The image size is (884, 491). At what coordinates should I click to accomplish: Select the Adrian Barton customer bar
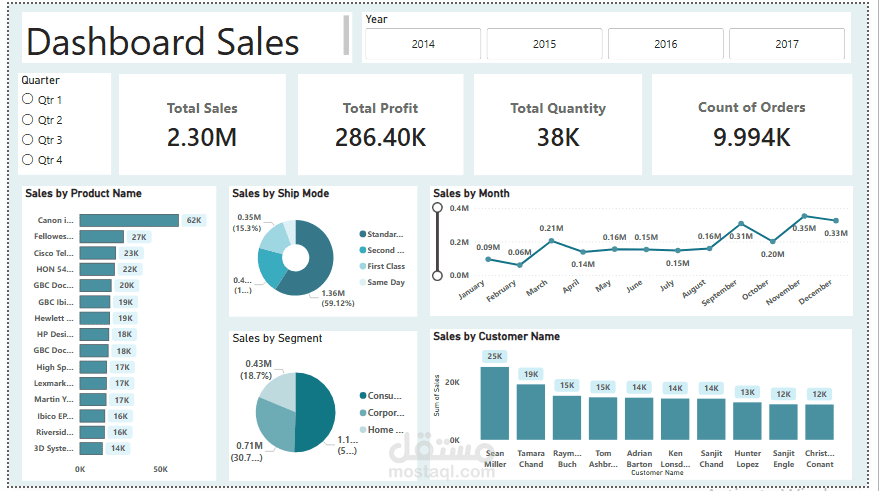(x=639, y=419)
